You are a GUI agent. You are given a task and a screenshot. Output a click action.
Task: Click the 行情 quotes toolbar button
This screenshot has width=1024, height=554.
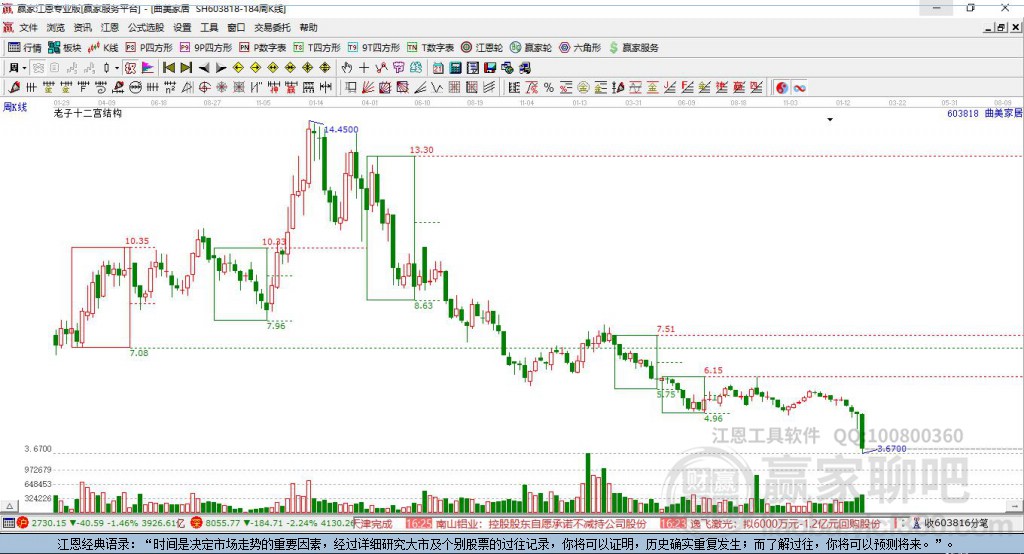[25, 48]
